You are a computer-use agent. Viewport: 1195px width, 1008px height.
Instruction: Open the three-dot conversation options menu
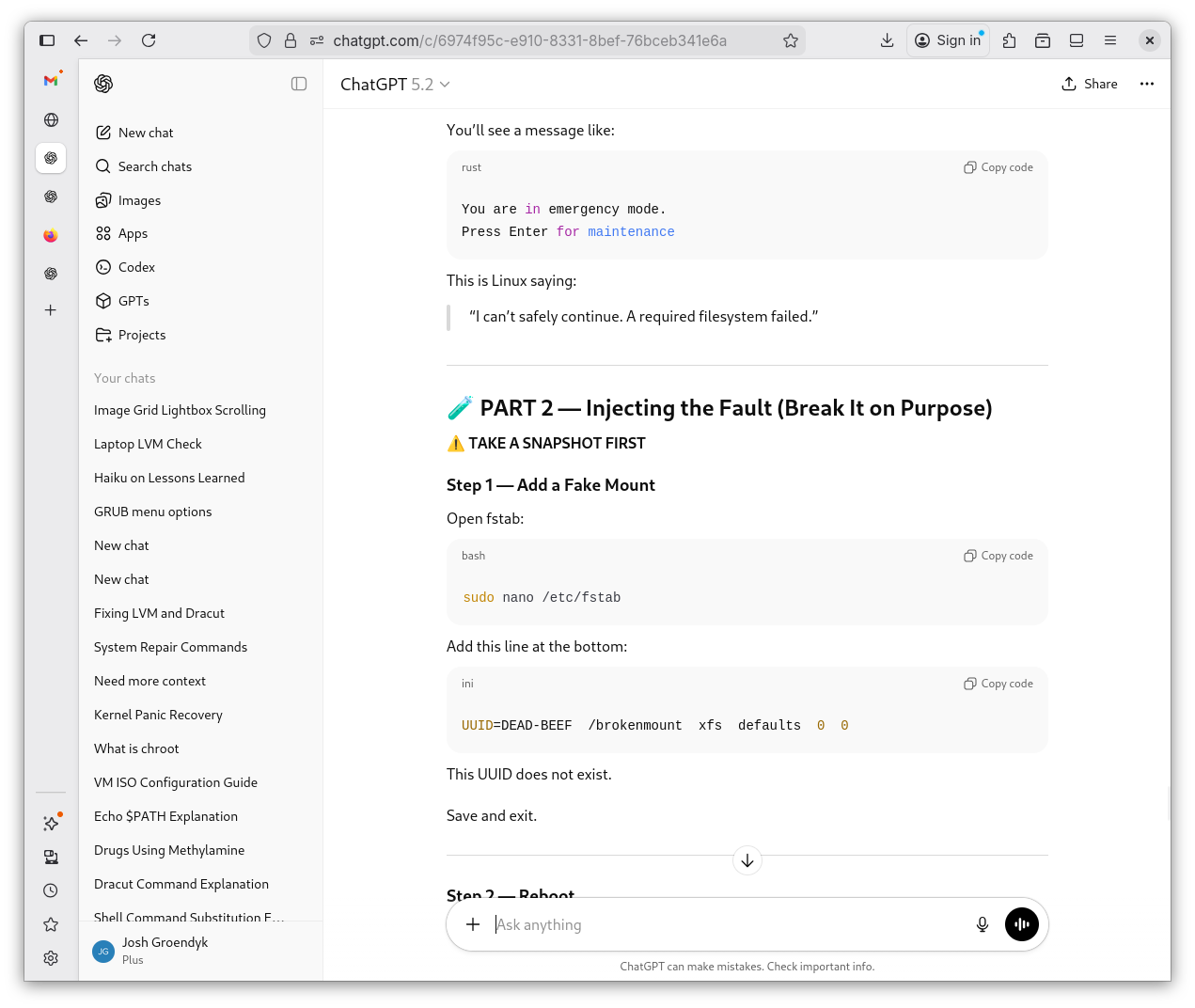(x=1146, y=84)
